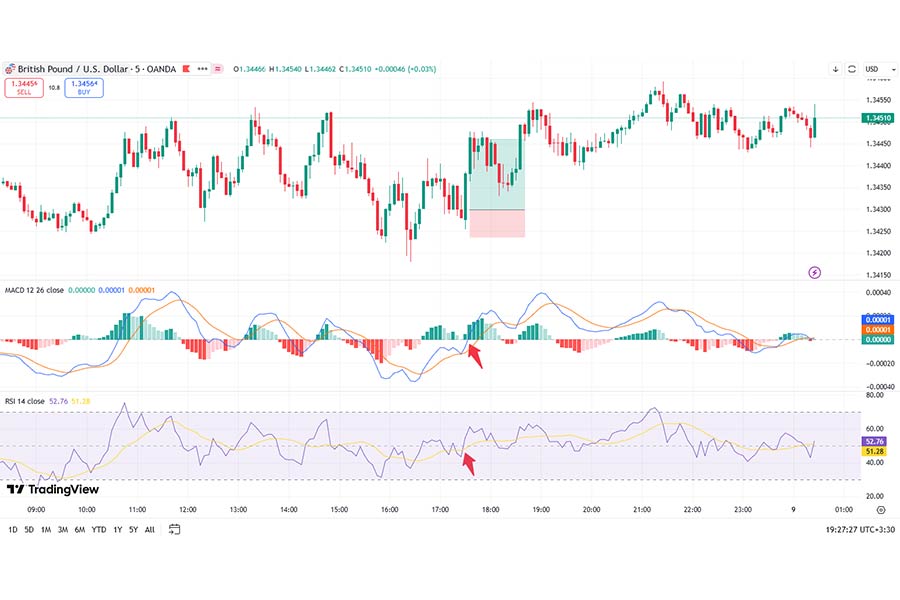Click the green 1.34510 current price label
The image size is (900, 600).
click(877, 118)
